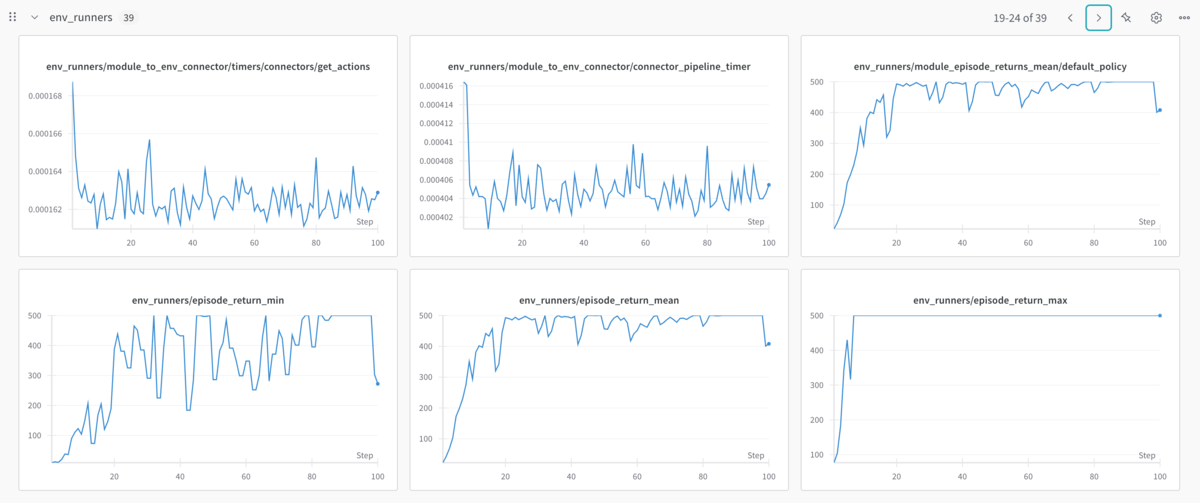Select the connector_pipeline_timer chart title
1200x503 pixels.
pyautogui.click(x=599, y=66)
